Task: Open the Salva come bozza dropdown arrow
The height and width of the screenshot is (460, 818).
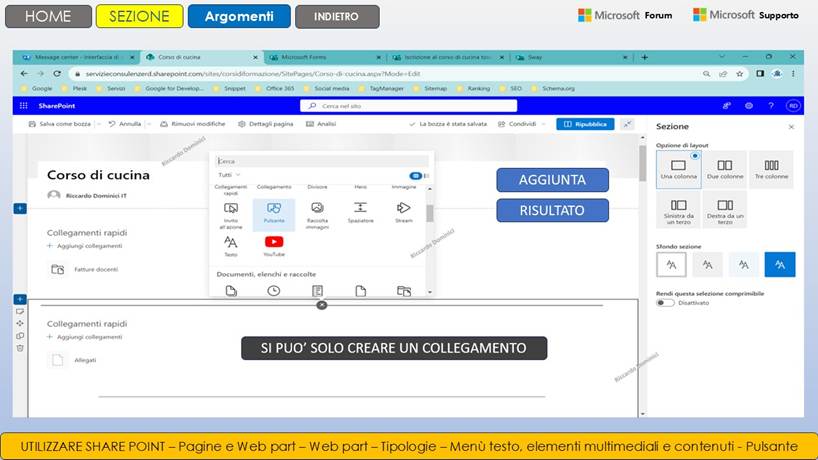Action: click(99, 124)
